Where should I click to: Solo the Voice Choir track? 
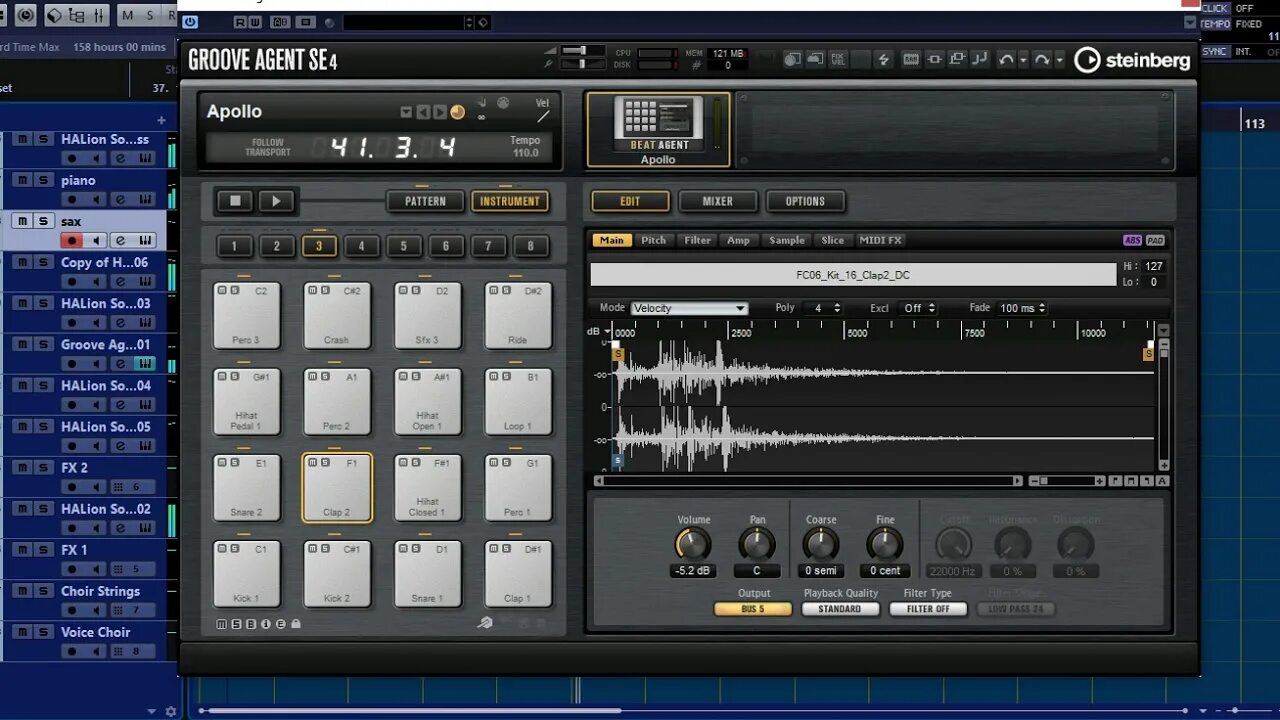tap(43, 632)
